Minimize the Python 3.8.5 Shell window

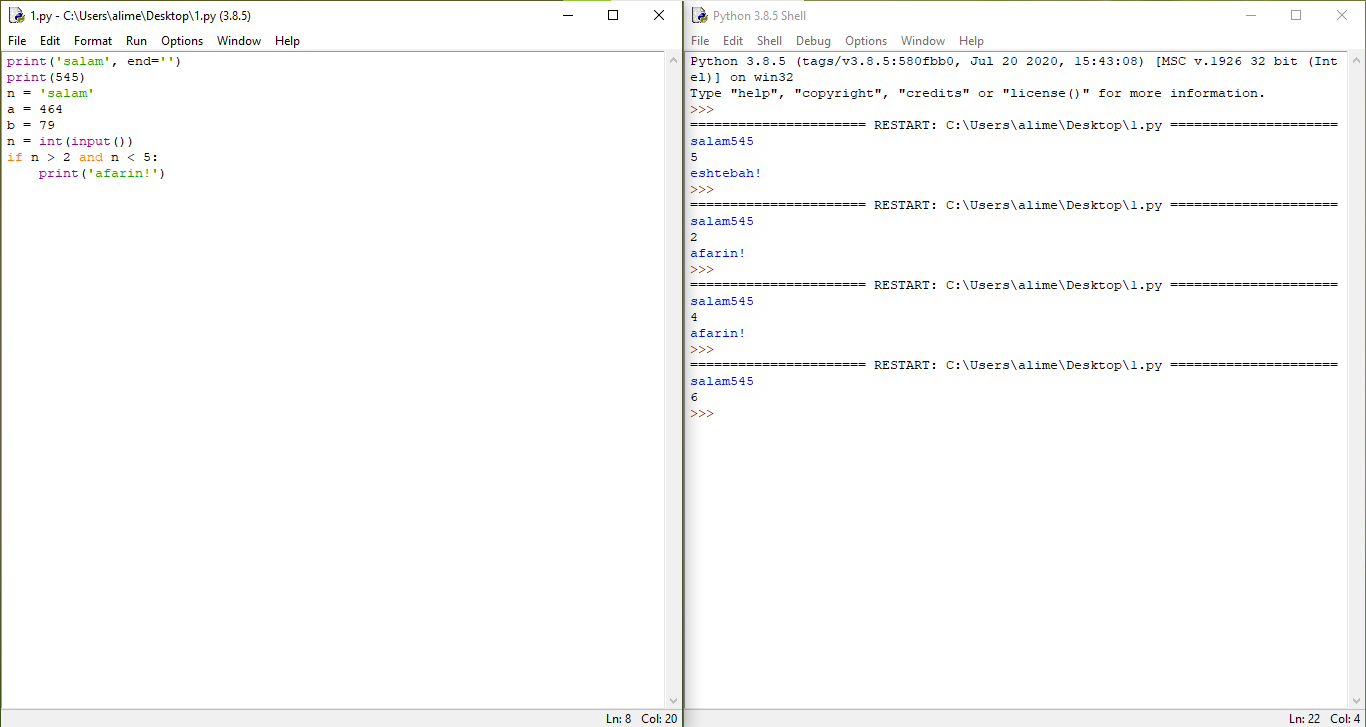coord(1250,15)
